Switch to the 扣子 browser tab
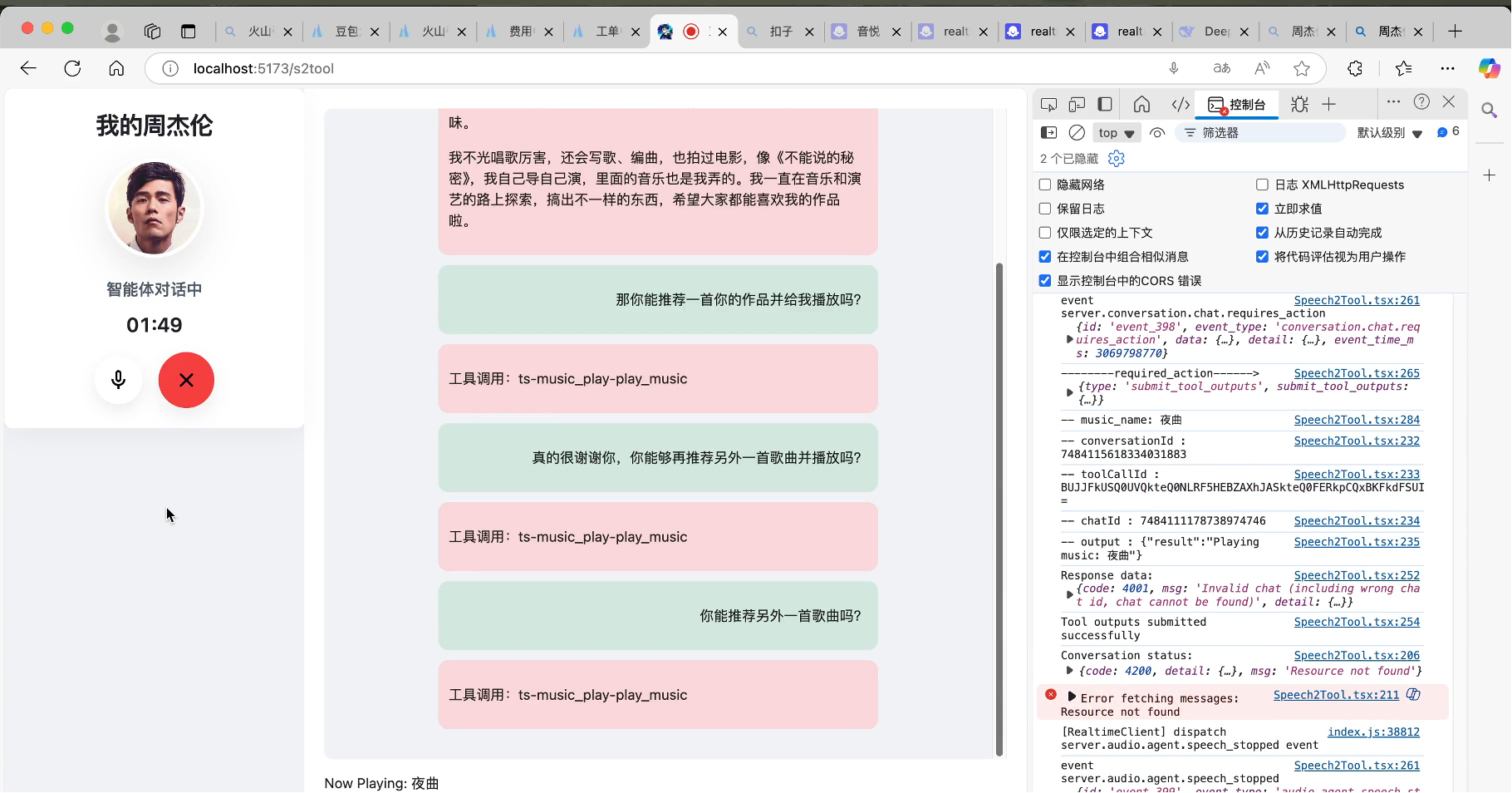The height and width of the screenshot is (793, 1512). (780, 32)
